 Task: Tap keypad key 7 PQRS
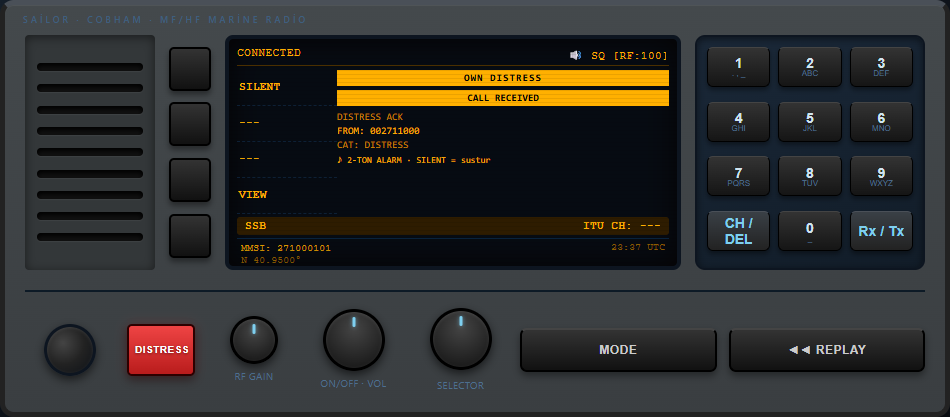click(738, 176)
